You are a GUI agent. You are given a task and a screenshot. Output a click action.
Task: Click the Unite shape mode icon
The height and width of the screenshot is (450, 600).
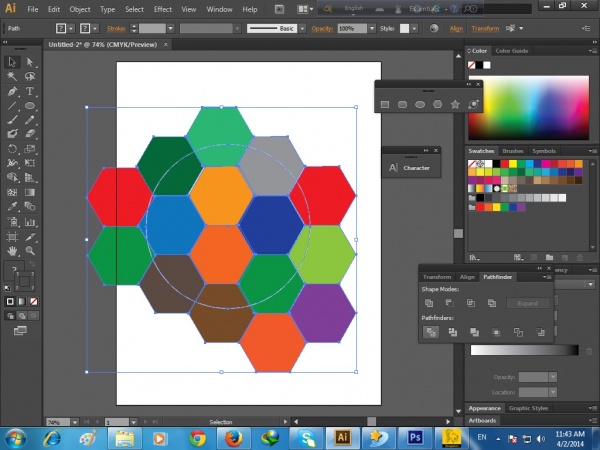(x=429, y=302)
